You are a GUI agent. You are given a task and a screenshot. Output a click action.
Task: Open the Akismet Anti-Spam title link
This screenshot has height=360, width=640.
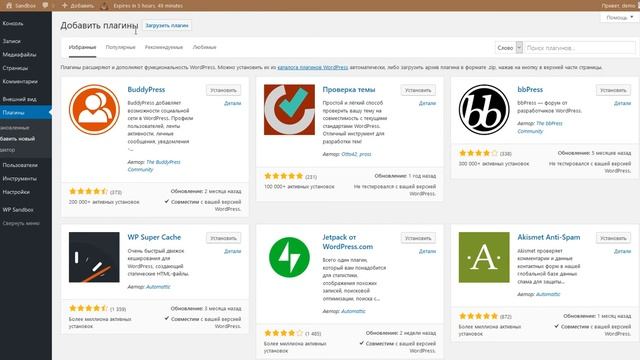click(549, 237)
